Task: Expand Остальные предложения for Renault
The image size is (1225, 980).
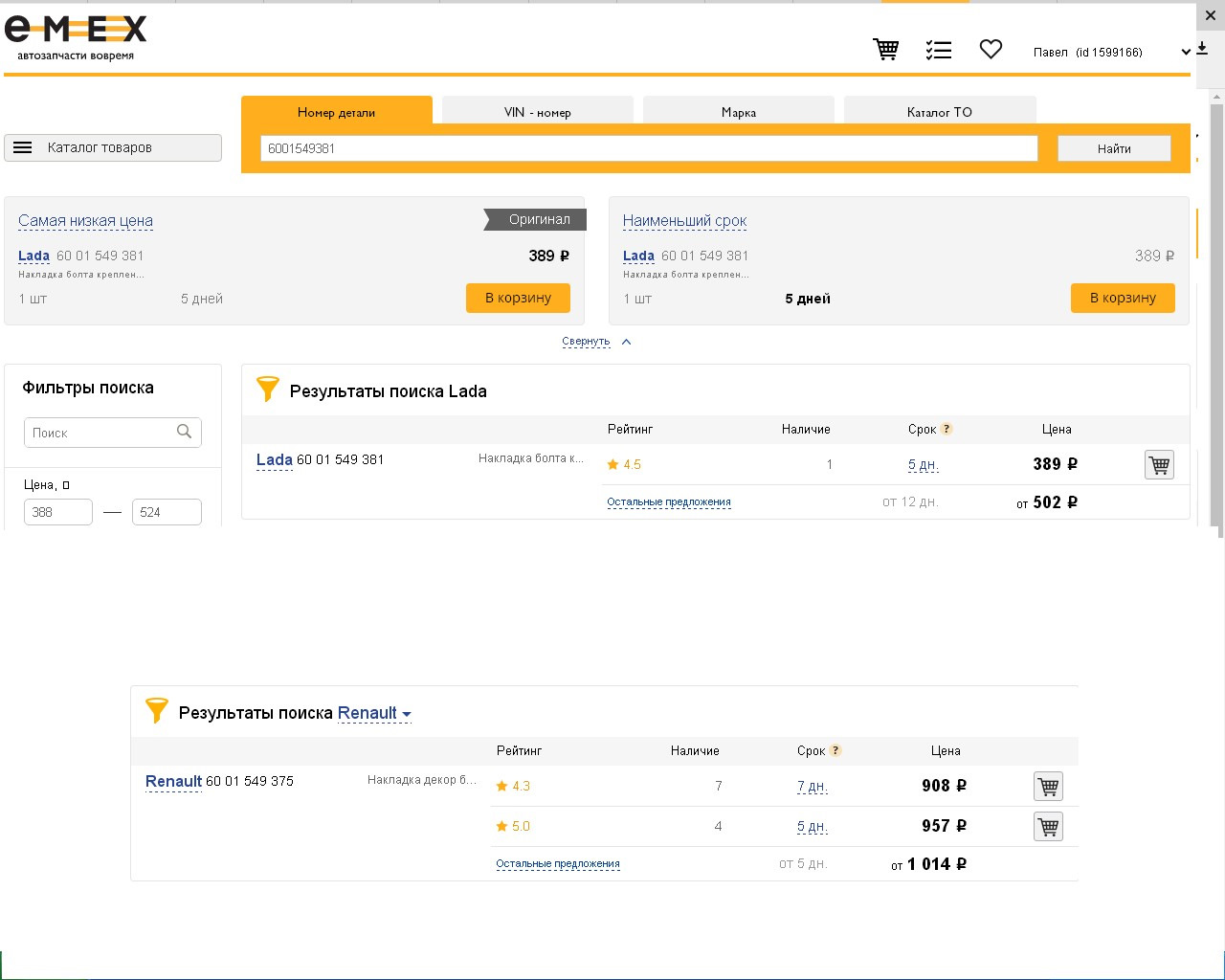Action: pos(558,863)
